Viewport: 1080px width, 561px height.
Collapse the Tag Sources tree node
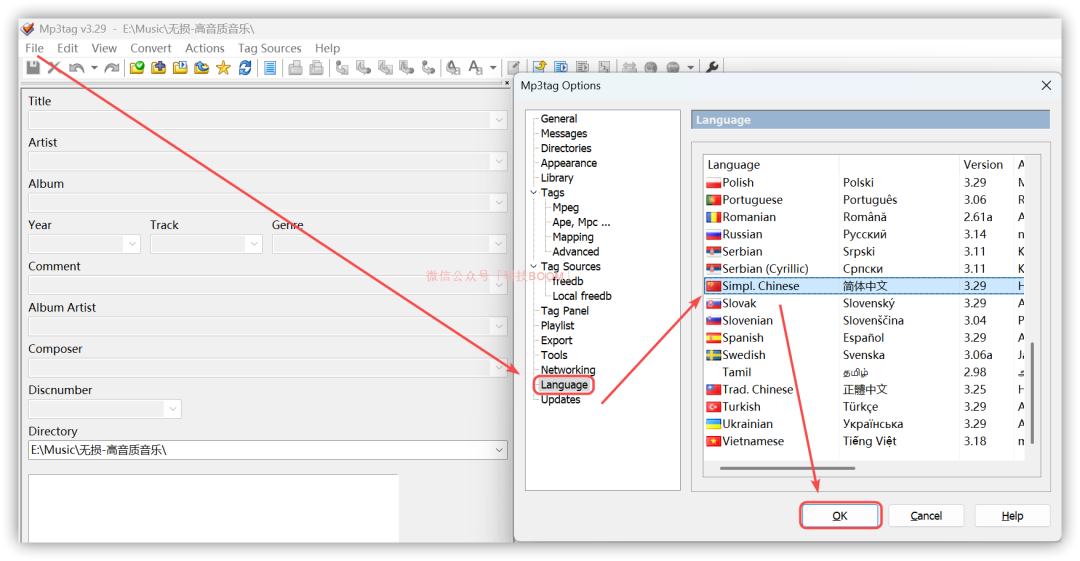tap(534, 266)
